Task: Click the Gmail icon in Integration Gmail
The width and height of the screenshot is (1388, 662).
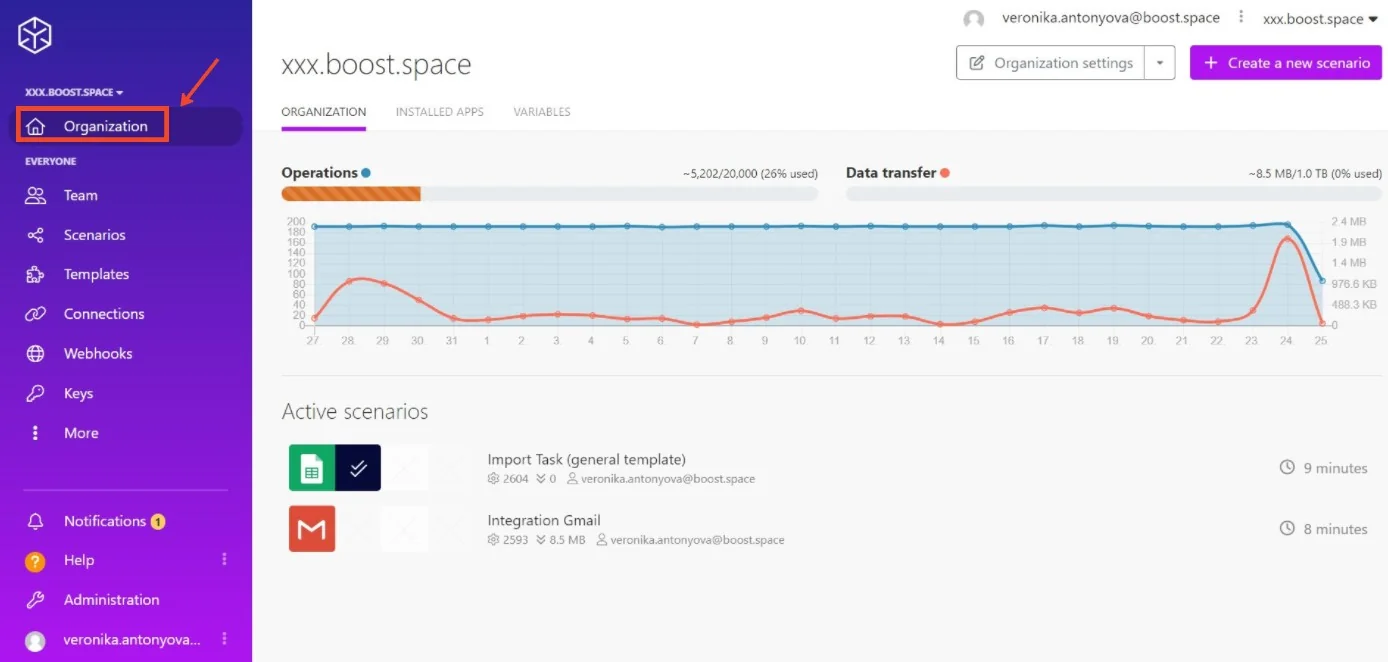Action: [312, 529]
